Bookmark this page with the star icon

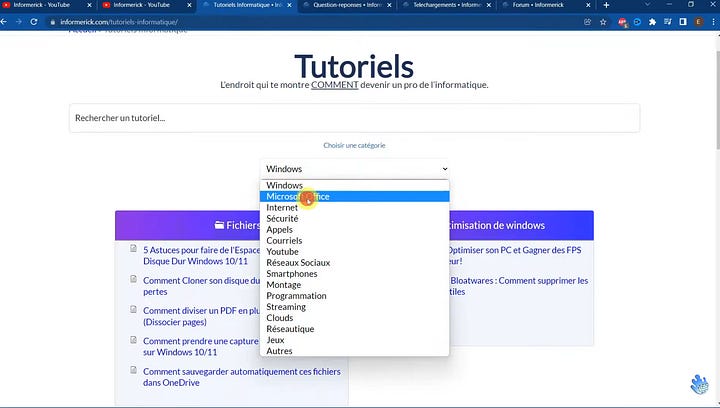click(x=603, y=22)
